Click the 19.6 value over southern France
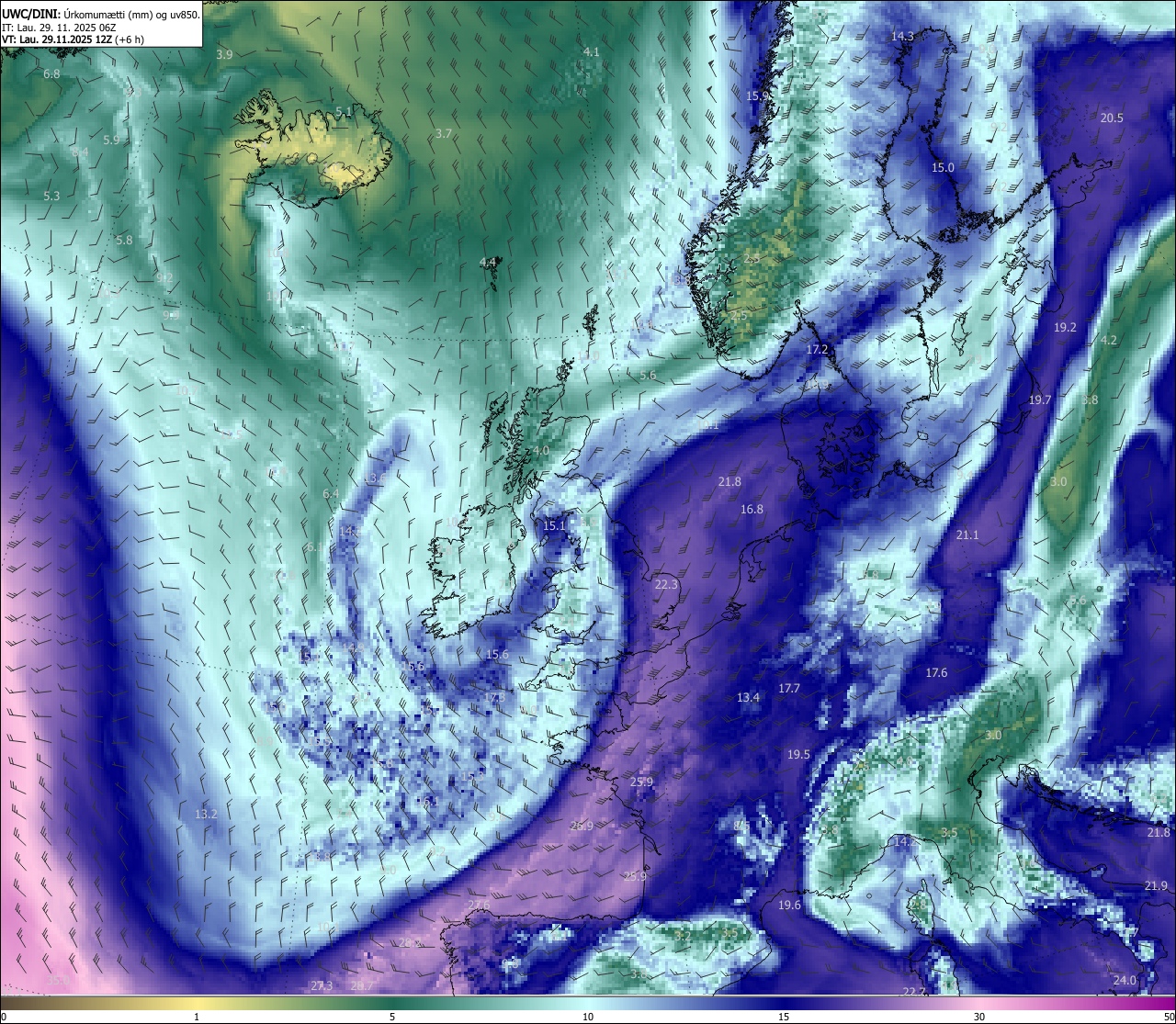This screenshot has height=1024, width=1176. [x=789, y=905]
